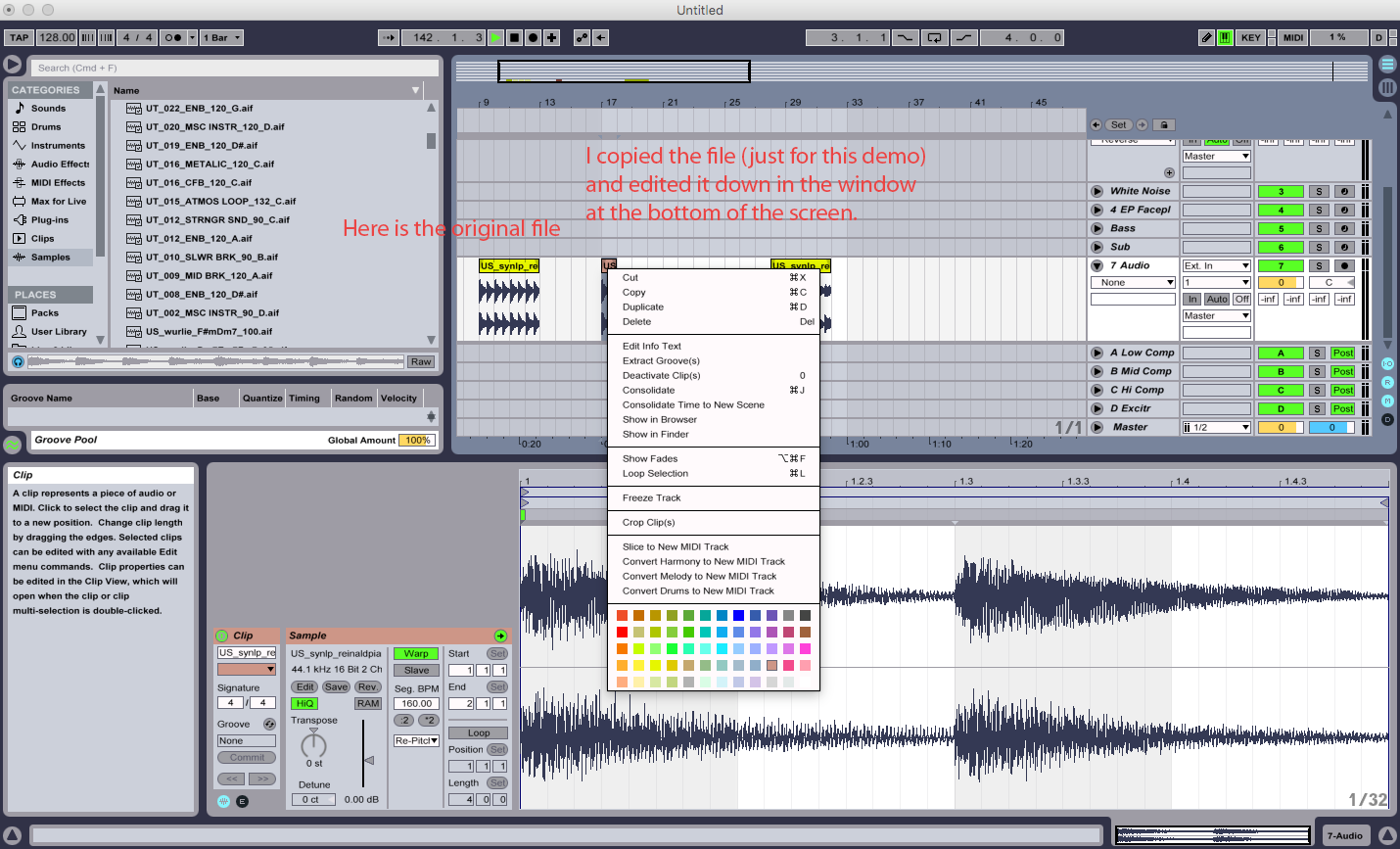The width and height of the screenshot is (1400, 849).
Task: Toggle the HiQ button
Action: tap(304, 703)
